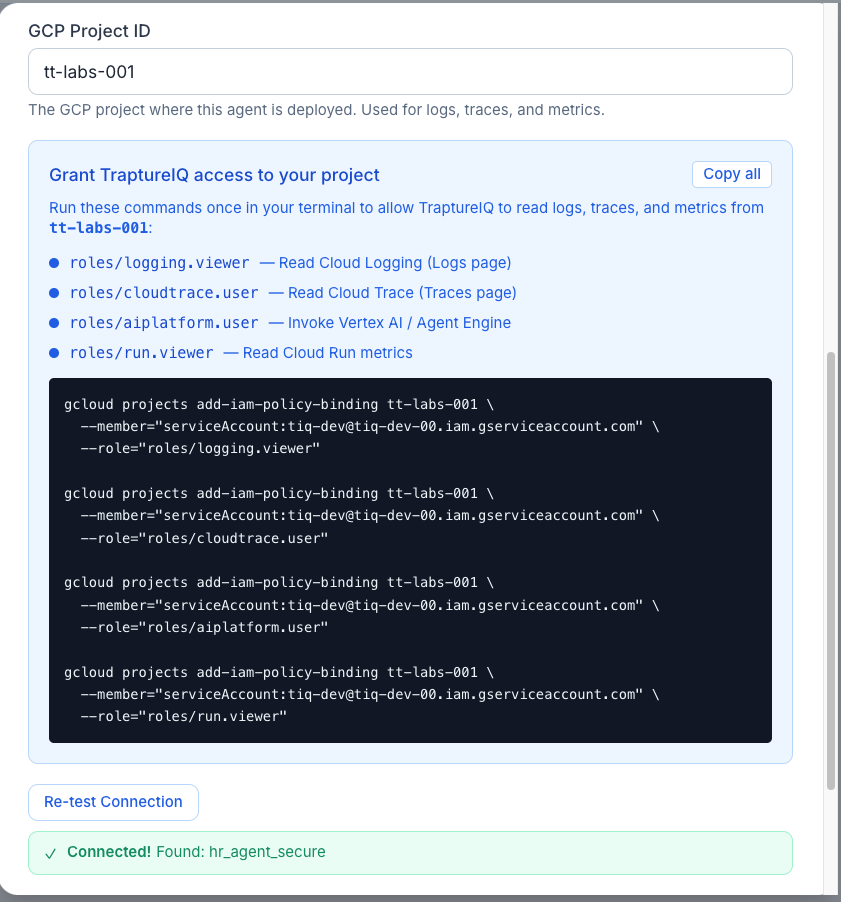Click inside the gcloud commands code block
This screenshot has width=841, height=902.
coord(410,560)
